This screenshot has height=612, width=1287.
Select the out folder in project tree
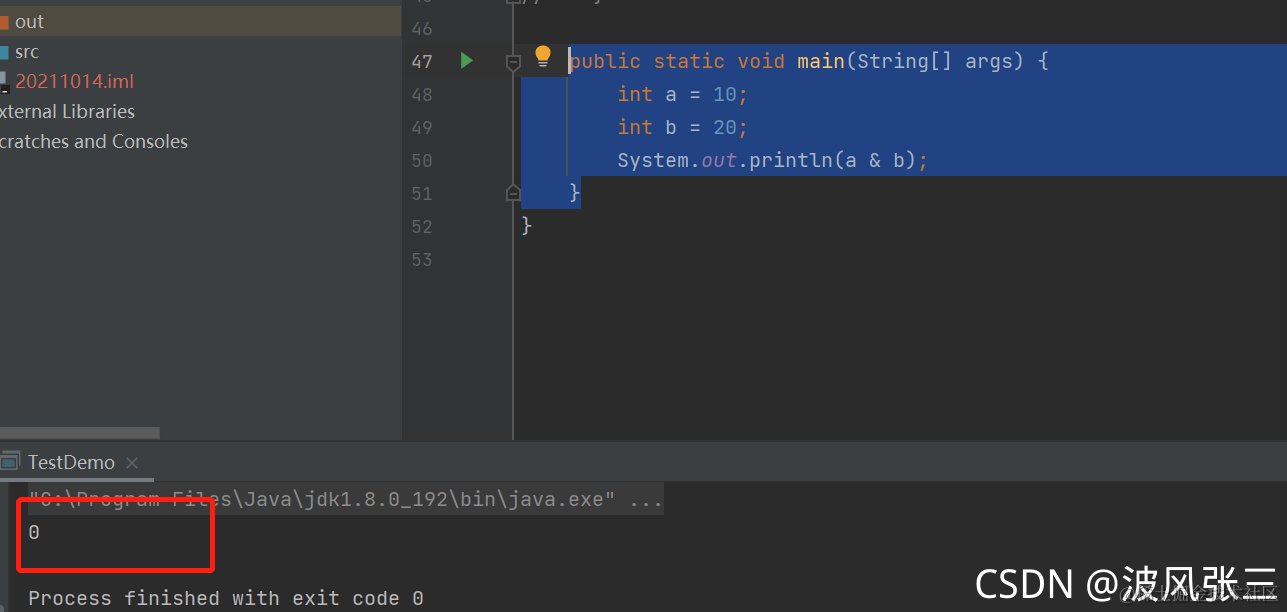coord(200,21)
